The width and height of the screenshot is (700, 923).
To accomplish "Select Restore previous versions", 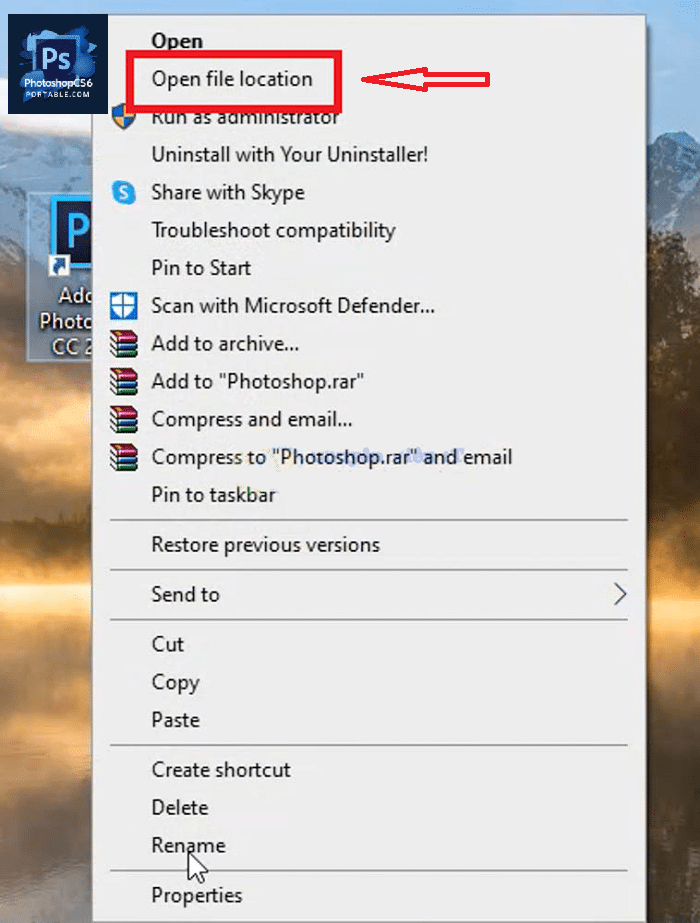I will [x=264, y=544].
